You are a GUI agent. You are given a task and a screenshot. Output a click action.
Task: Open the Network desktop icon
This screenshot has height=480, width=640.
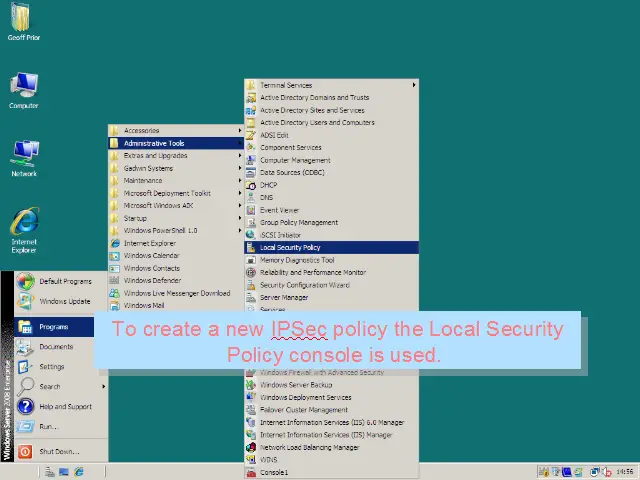(x=24, y=158)
